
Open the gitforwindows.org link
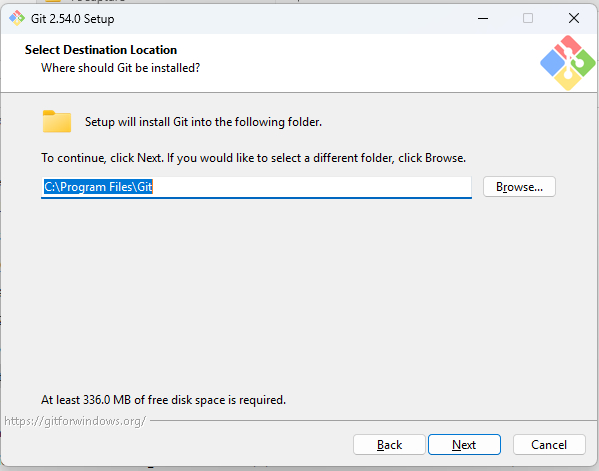tap(75, 421)
